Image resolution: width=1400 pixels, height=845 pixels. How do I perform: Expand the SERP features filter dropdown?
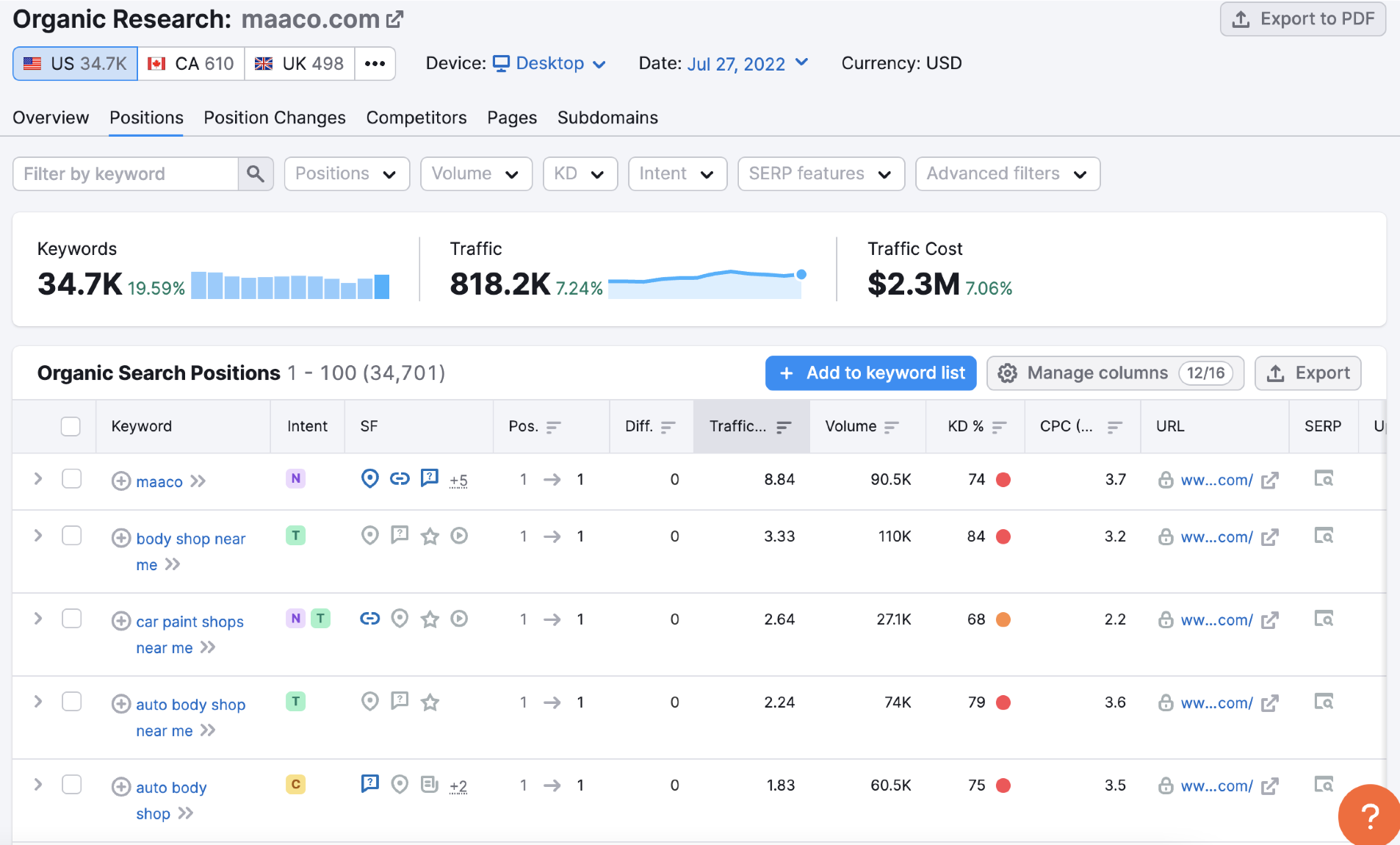tap(820, 174)
